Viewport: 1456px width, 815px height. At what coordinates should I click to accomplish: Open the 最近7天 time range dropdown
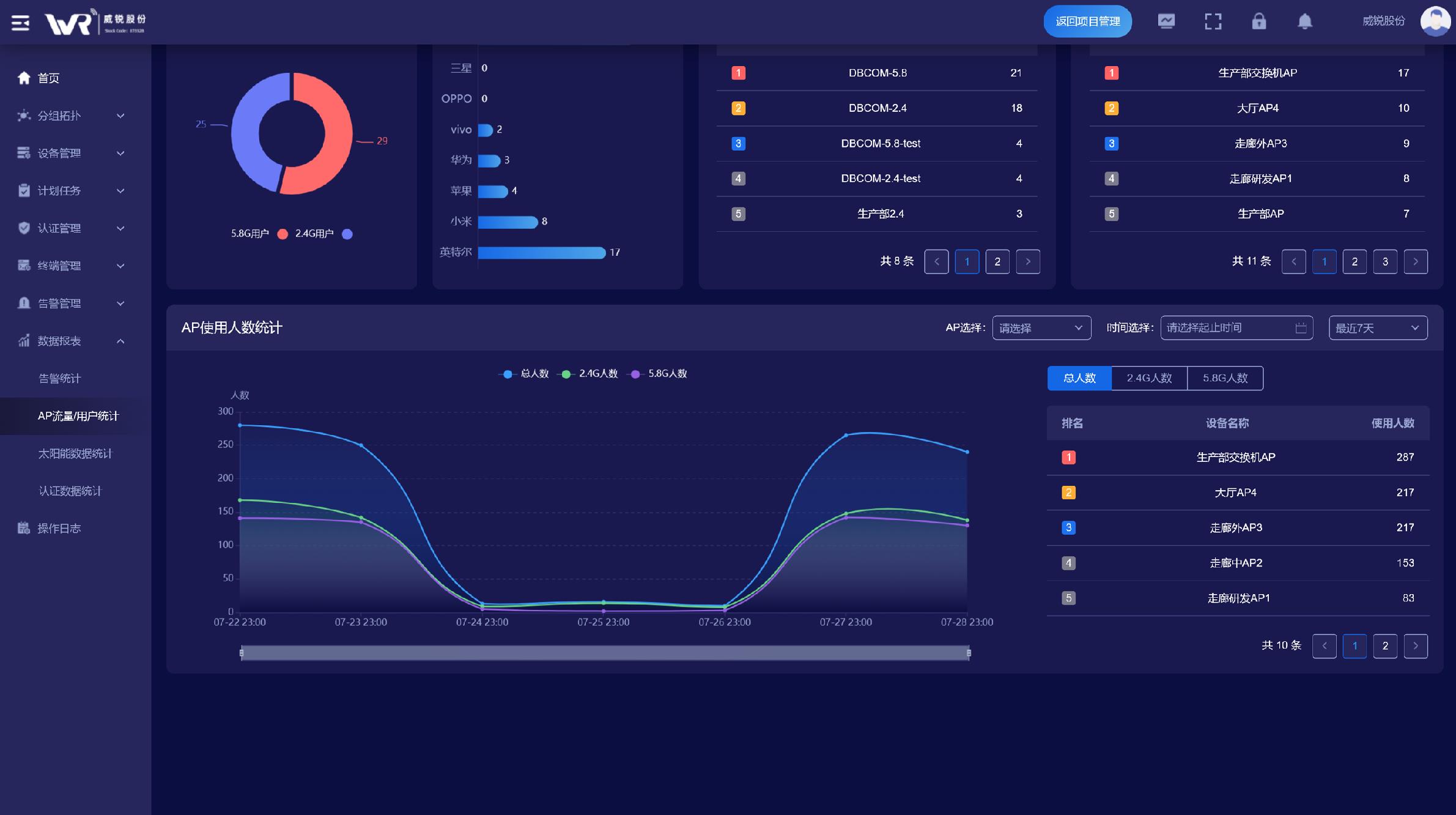(1378, 328)
